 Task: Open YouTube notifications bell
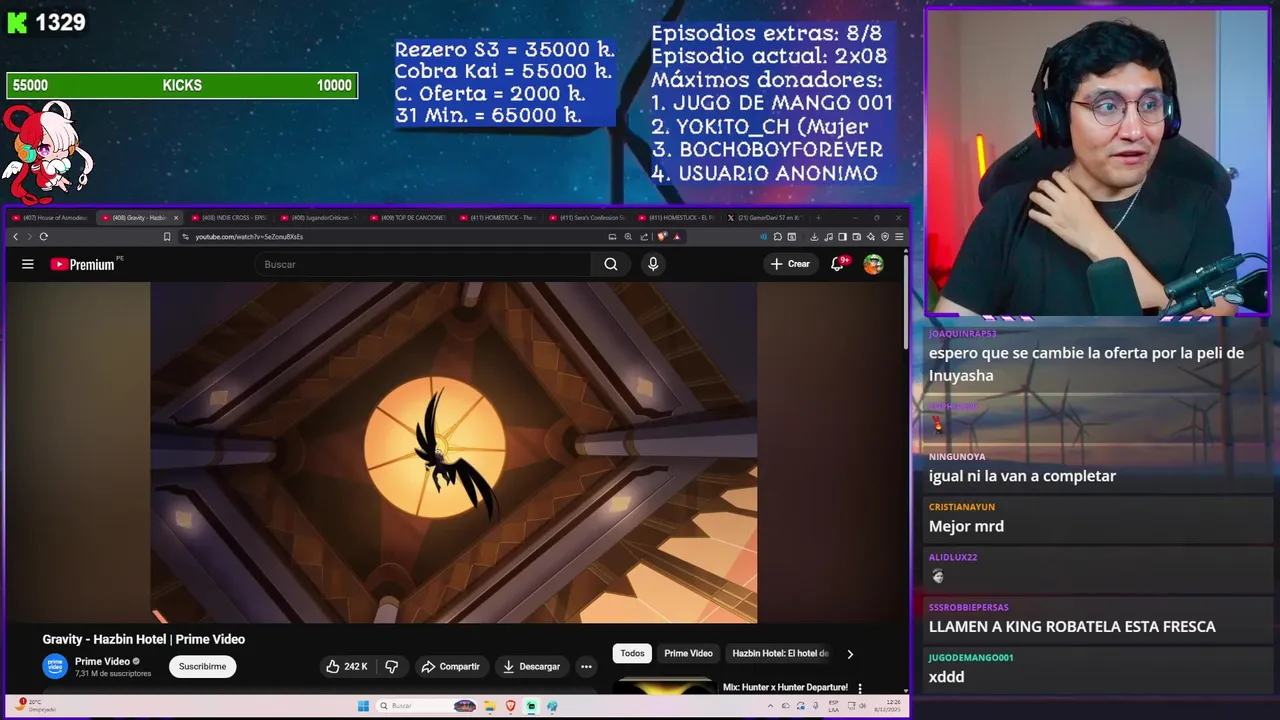tap(838, 264)
